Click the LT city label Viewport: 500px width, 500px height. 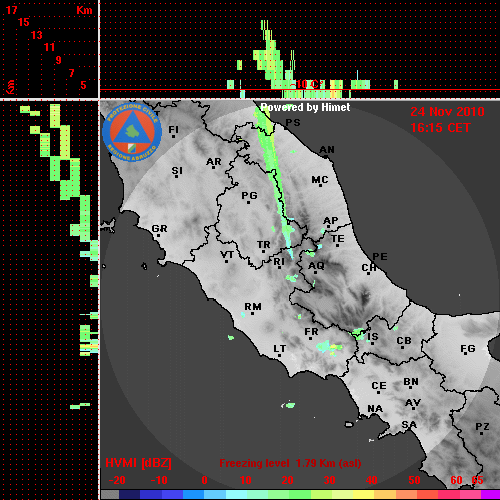coord(279,349)
